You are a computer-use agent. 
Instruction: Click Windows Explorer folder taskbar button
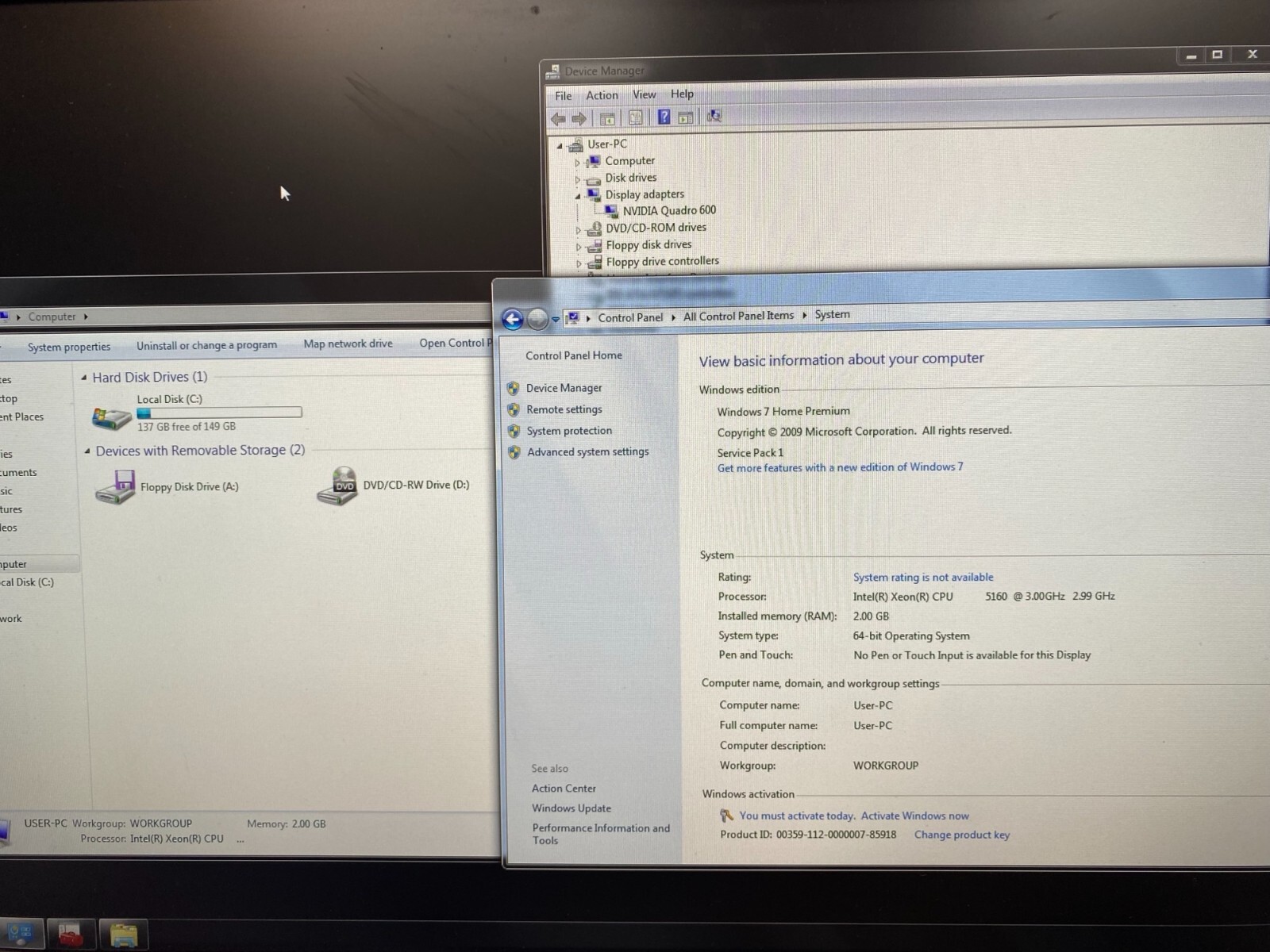pos(123,935)
